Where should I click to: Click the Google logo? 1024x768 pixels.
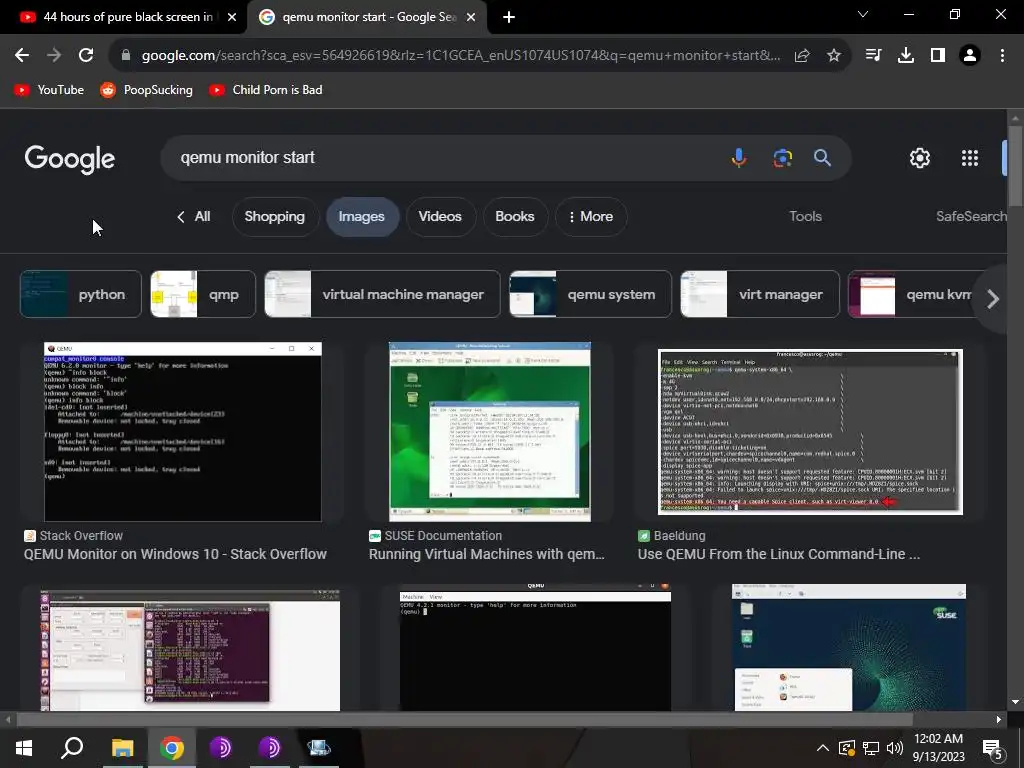tap(70, 159)
